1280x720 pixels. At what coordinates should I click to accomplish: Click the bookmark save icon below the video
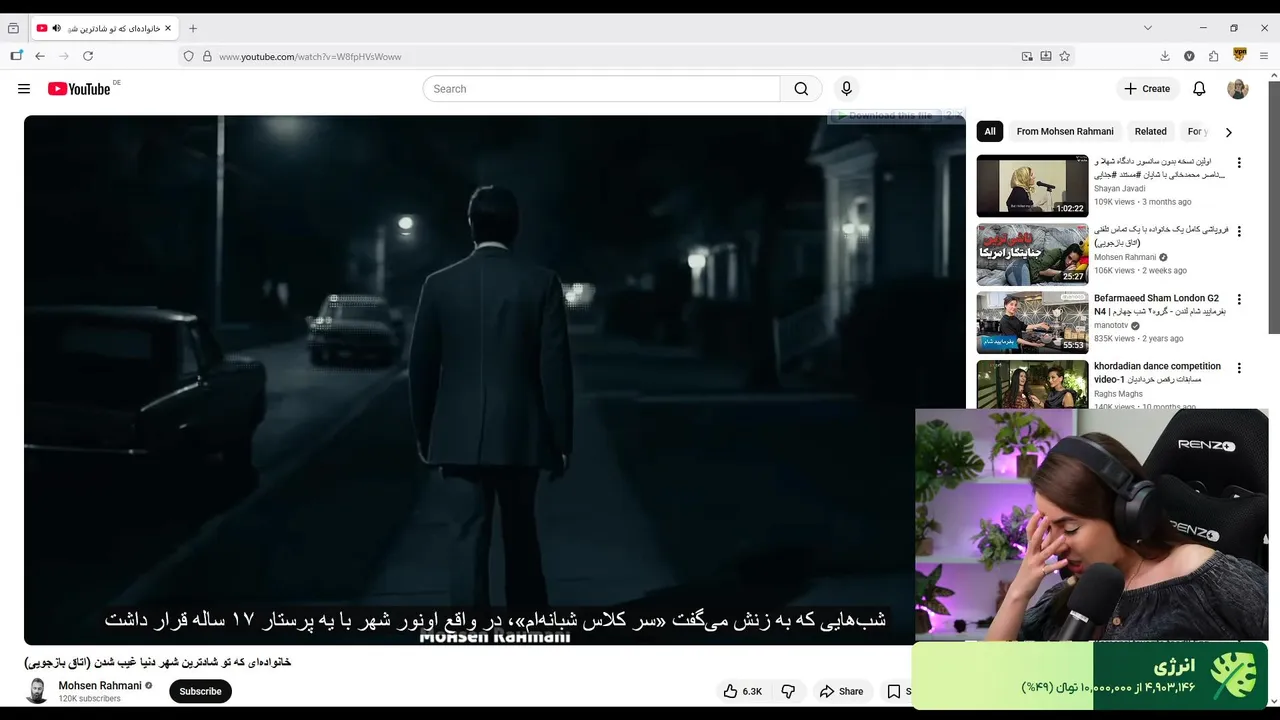[894, 691]
